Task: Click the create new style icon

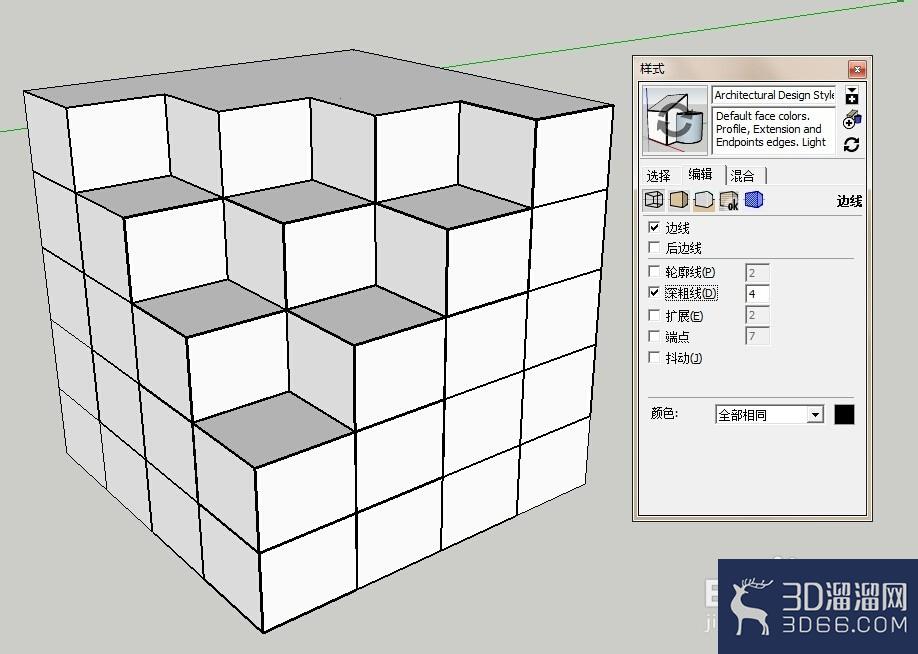Action: 852,120
